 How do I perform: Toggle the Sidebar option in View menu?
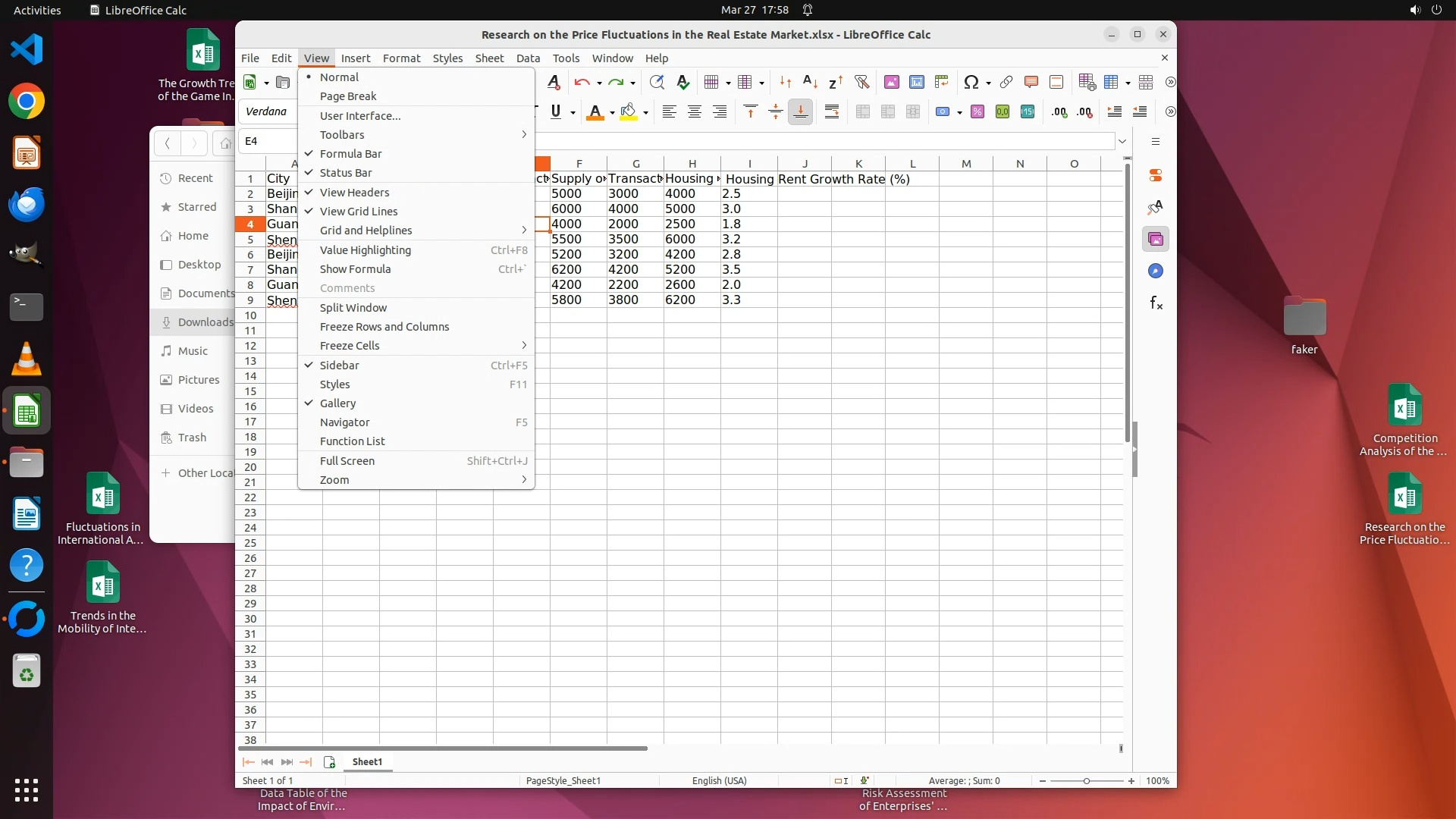click(339, 366)
